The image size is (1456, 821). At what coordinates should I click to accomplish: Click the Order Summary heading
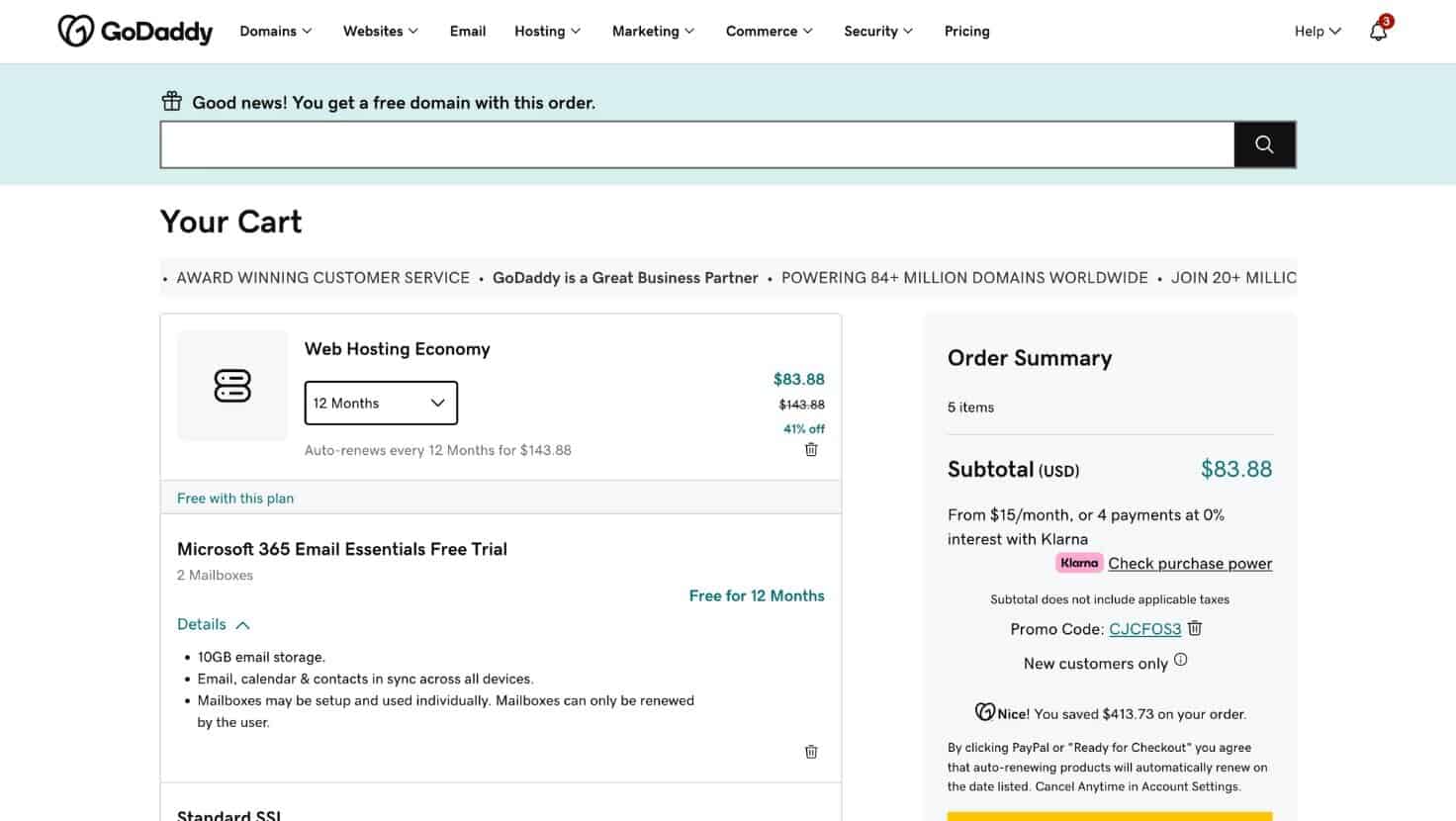click(1030, 358)
